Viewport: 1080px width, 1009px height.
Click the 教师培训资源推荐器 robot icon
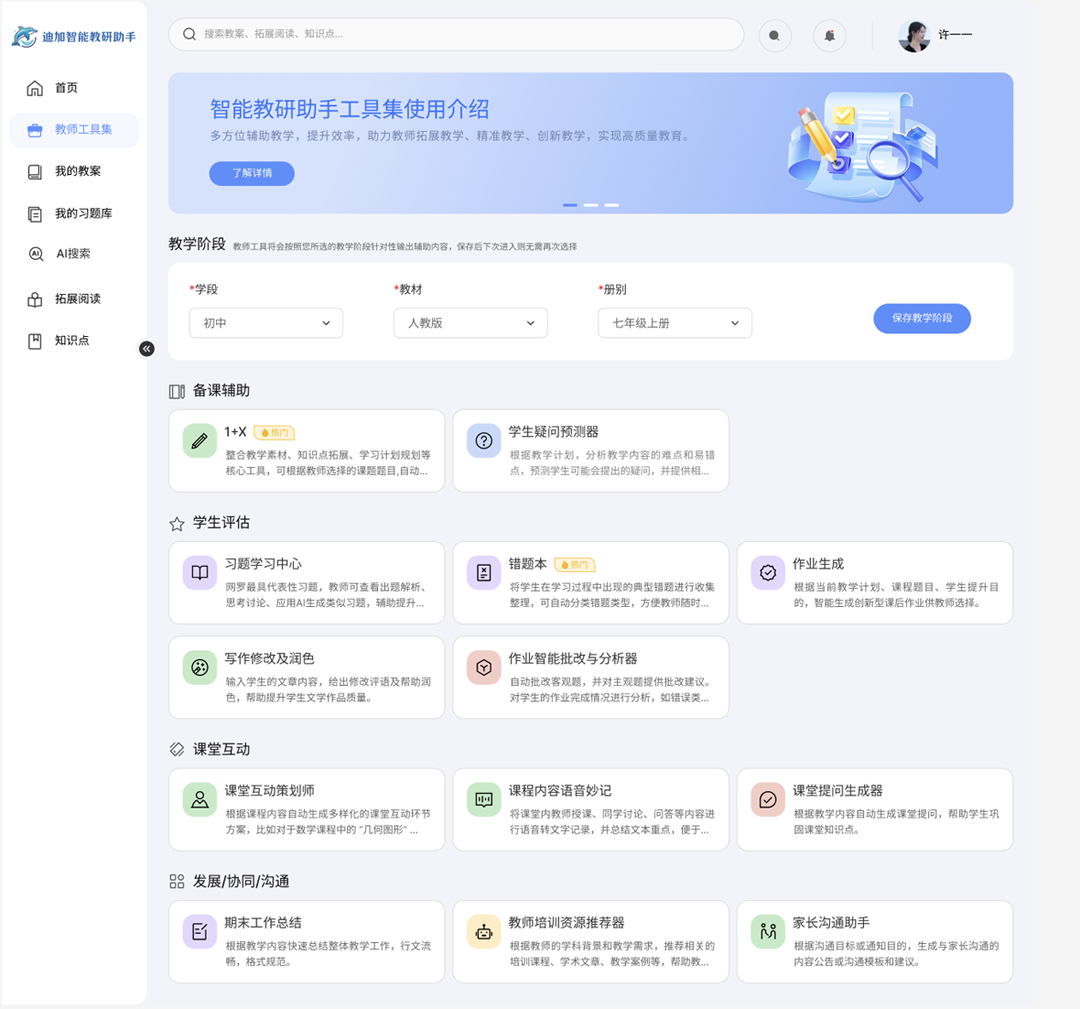484,932
